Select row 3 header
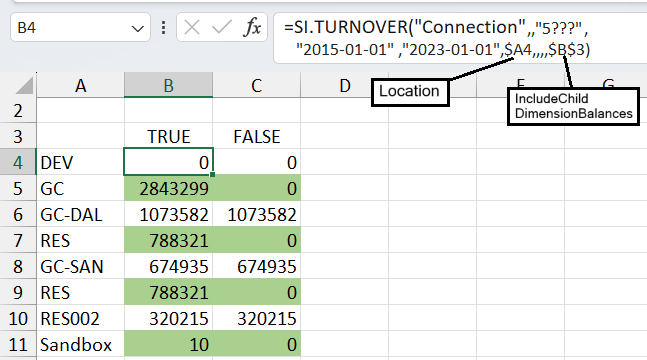Screen dimensions: 647x360 point(18,136)
